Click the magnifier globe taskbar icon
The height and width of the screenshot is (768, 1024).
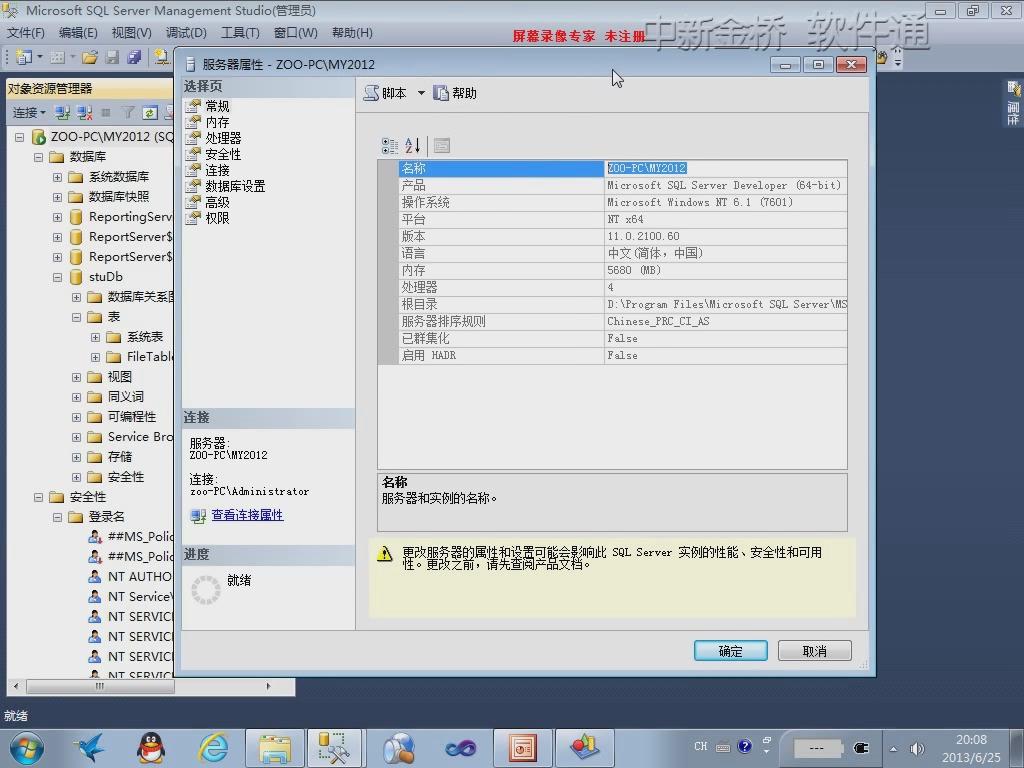coord(399,748)
